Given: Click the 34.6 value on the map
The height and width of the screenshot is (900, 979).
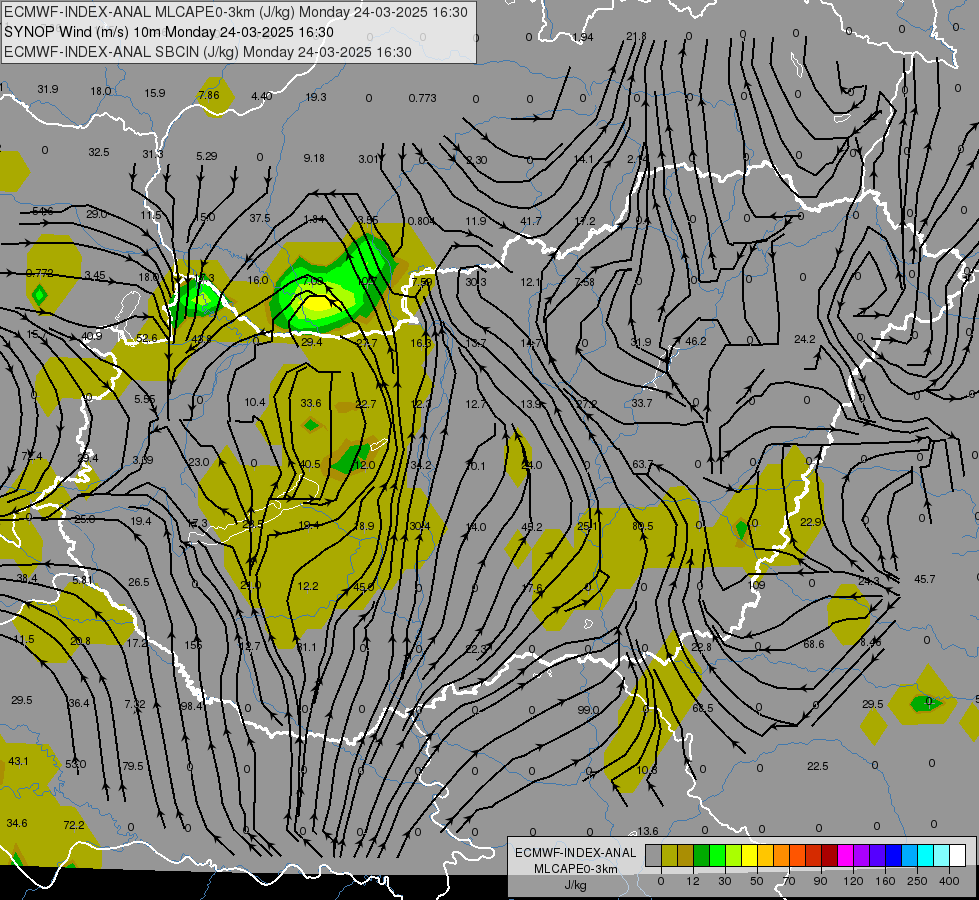Looking at the screenshot, I should 17,823.
